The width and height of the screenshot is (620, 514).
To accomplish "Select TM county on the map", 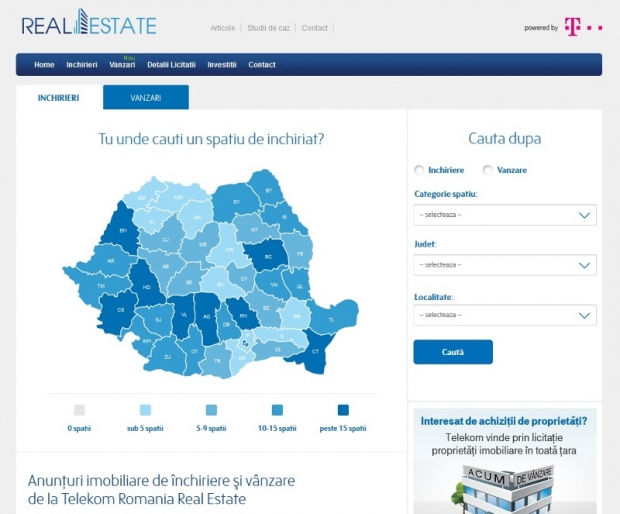I will pos(101,285).
